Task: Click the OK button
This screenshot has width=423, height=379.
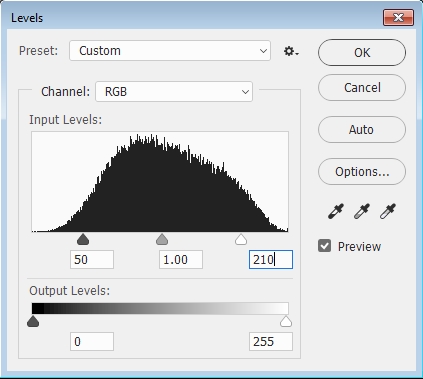Action: [362, 52]
